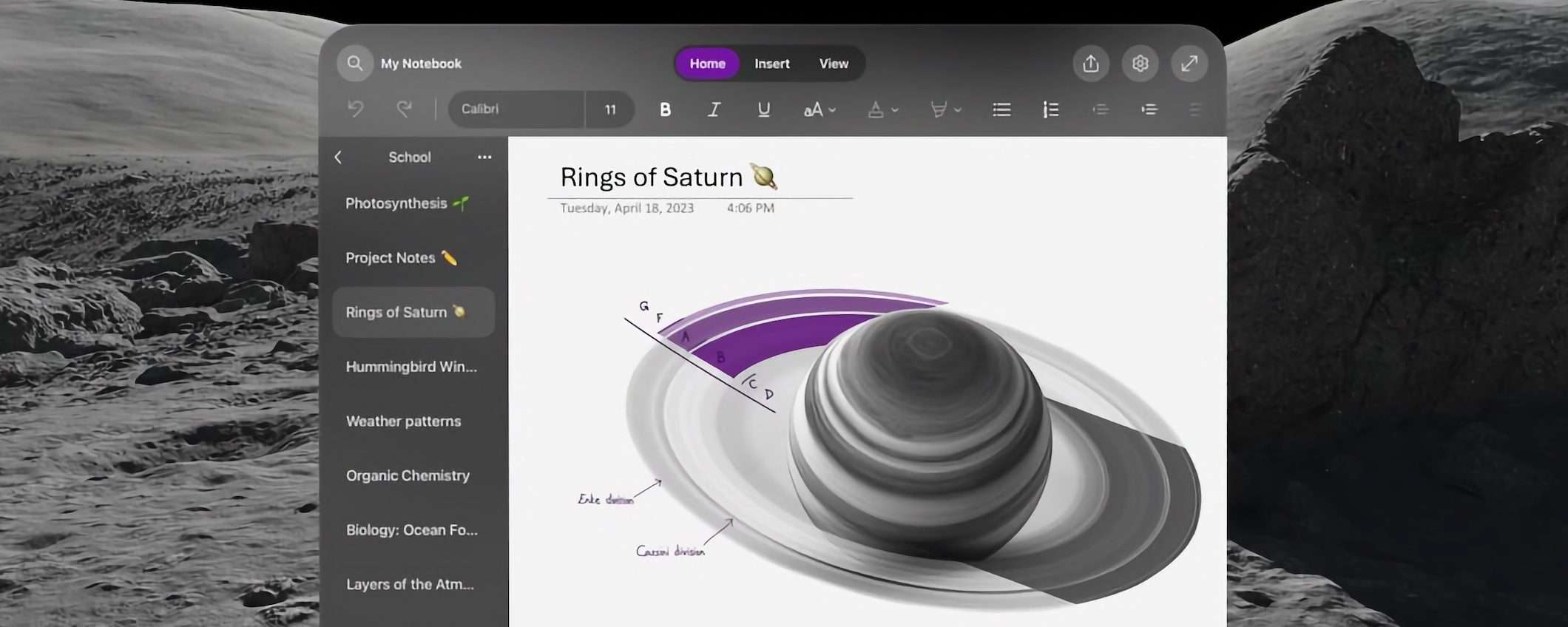This screenshot has height=627, width=1568.
Task: Click the My Notebook title
Action: (x=421, y=64)
